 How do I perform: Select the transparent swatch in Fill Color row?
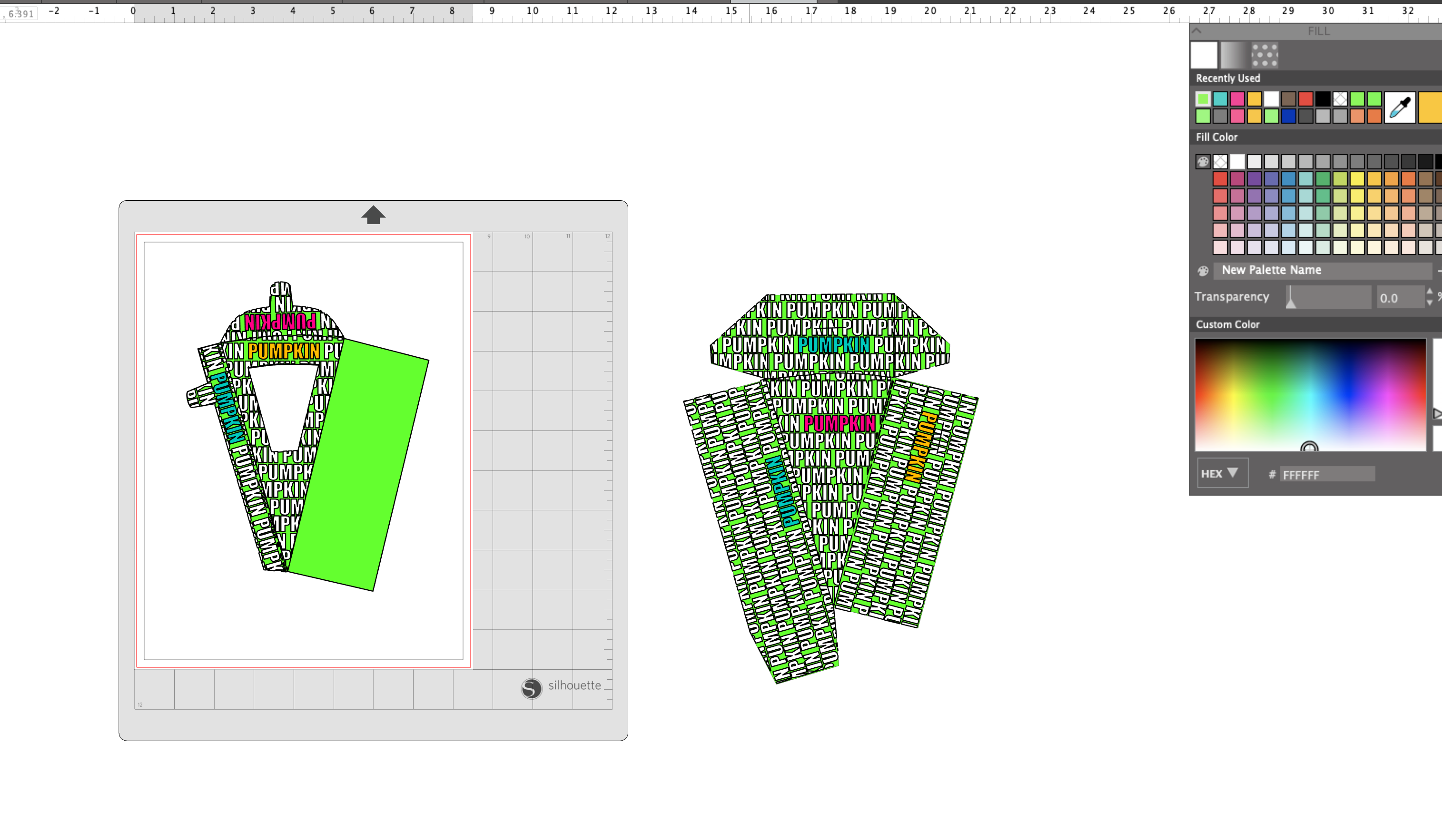tap(1221, 162)
